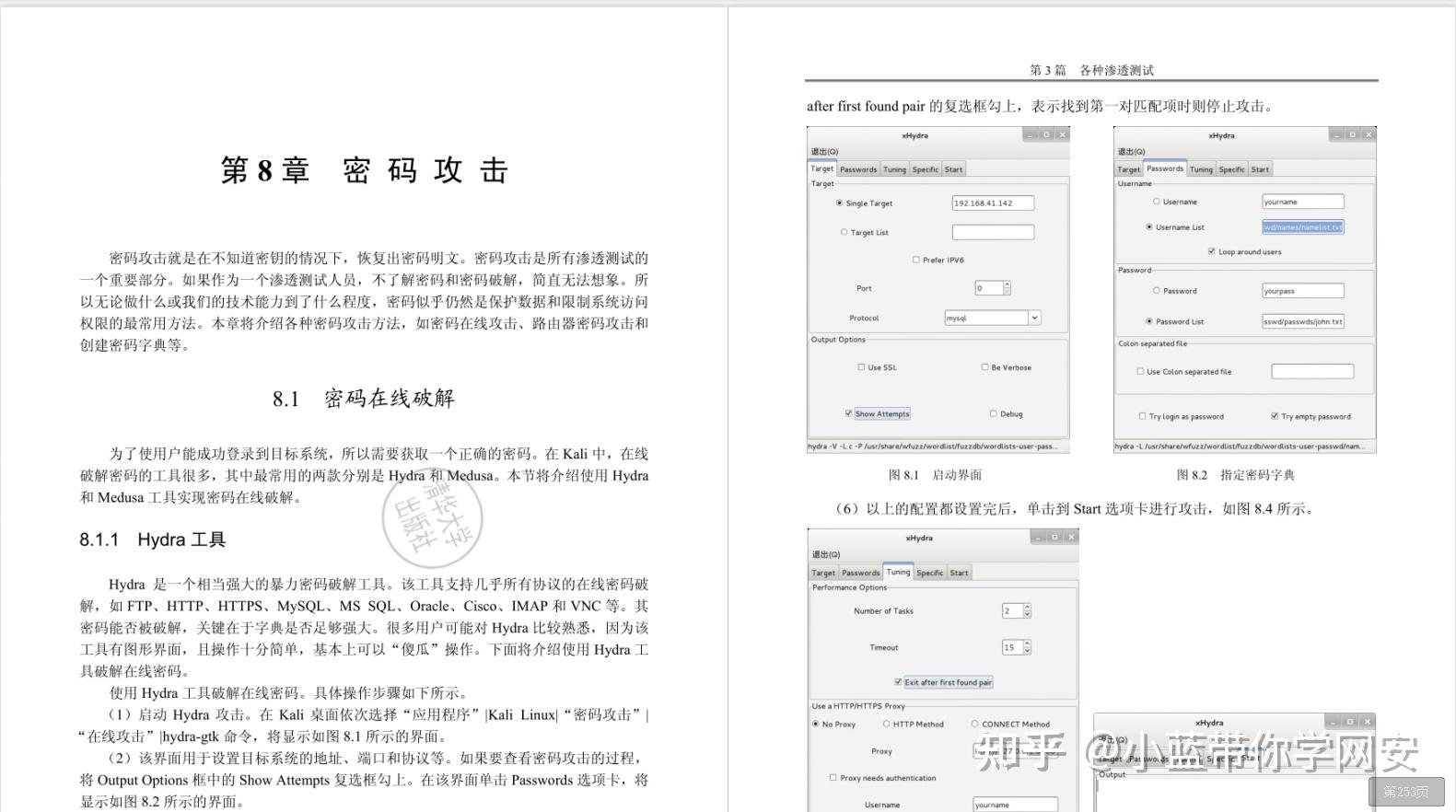Select Target tab in the Performance Options window
The height and width of the screenshot is (812, 1456).
[x=823, y=573]
